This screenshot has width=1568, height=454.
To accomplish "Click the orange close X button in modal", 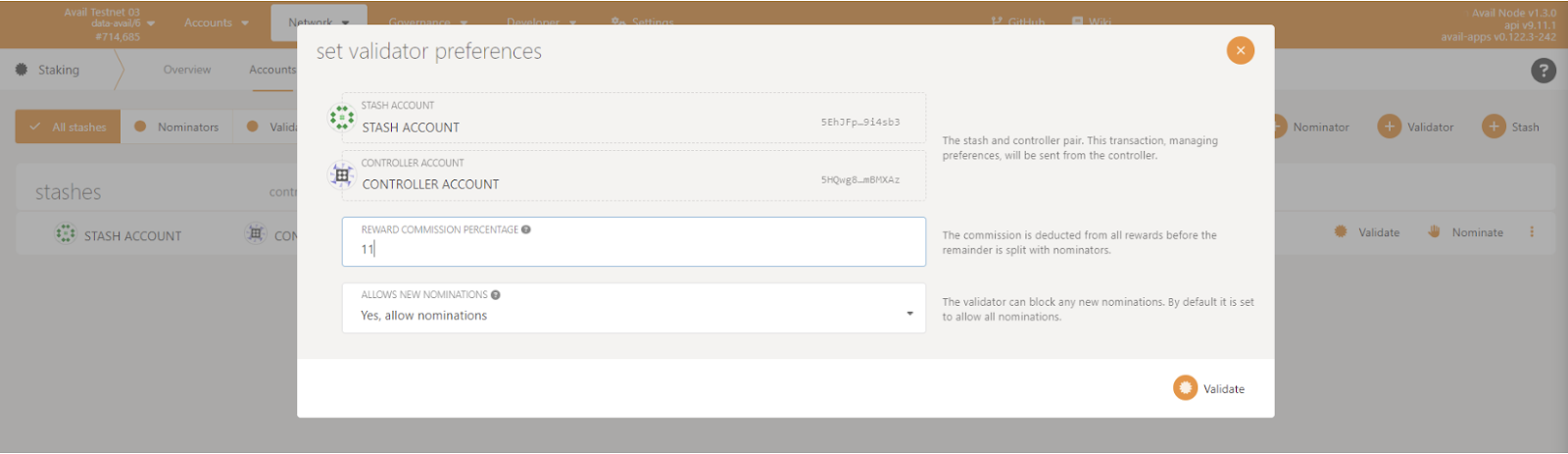I will [x=1240, y=50].
